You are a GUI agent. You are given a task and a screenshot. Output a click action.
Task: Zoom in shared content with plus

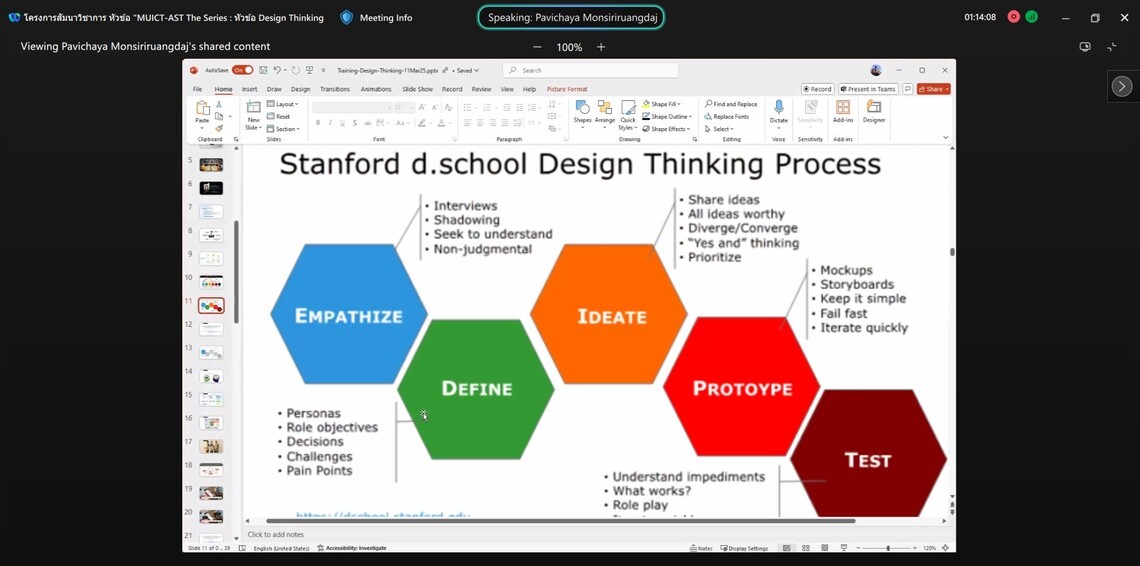tap(601, 47)
